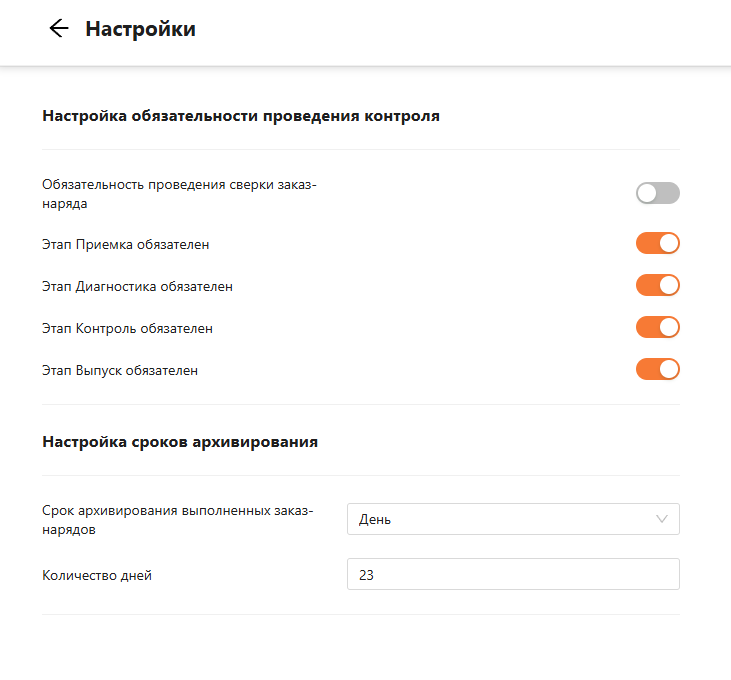Click the 'Этап Контроль обязателен' label

point(127,328)
